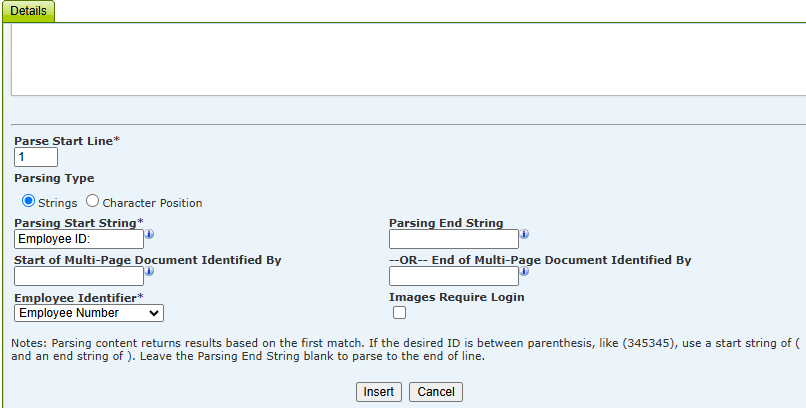Click info icon beside Parsing Start String
This screenshot has width=806, height=408.
[x=149, y=234]
